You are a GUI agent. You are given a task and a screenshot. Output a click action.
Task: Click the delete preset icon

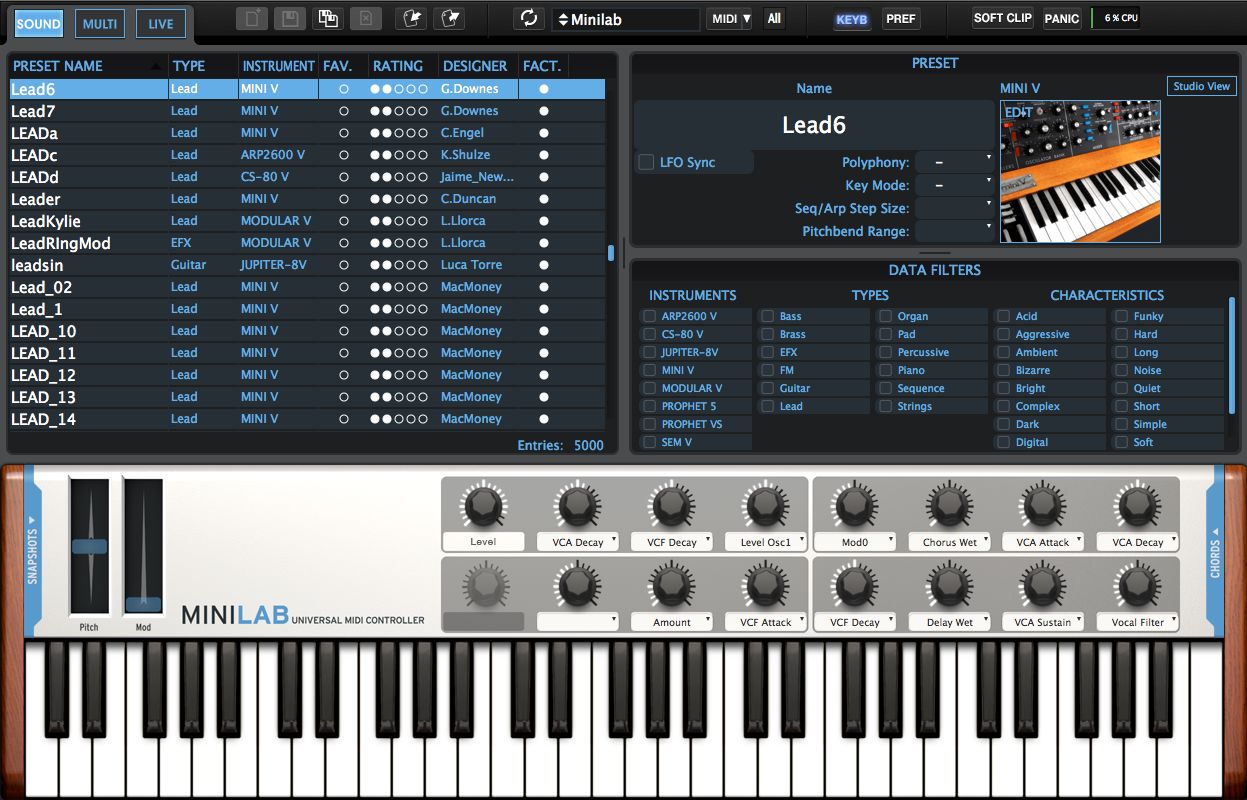coord(365,19)
